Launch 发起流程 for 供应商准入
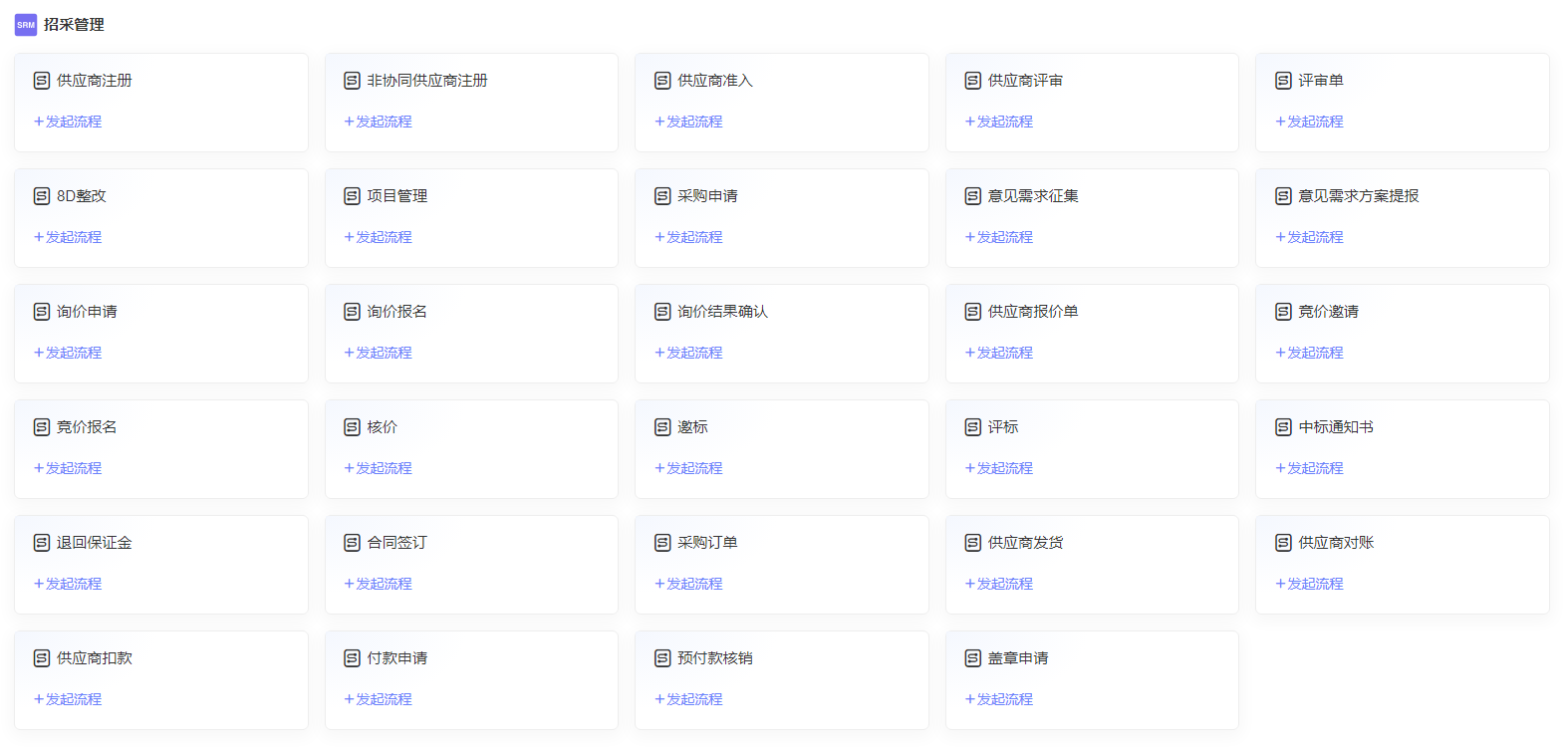This screenshot has width=1568, height=753. point(688,122)
